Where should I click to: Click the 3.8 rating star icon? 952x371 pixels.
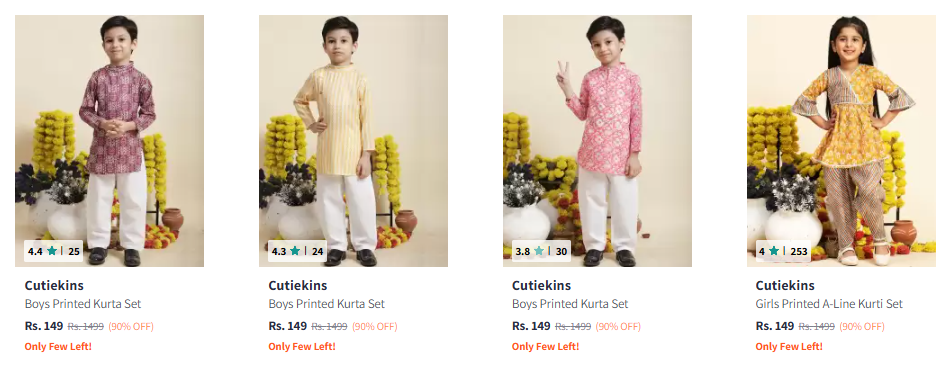coord(539,251)
